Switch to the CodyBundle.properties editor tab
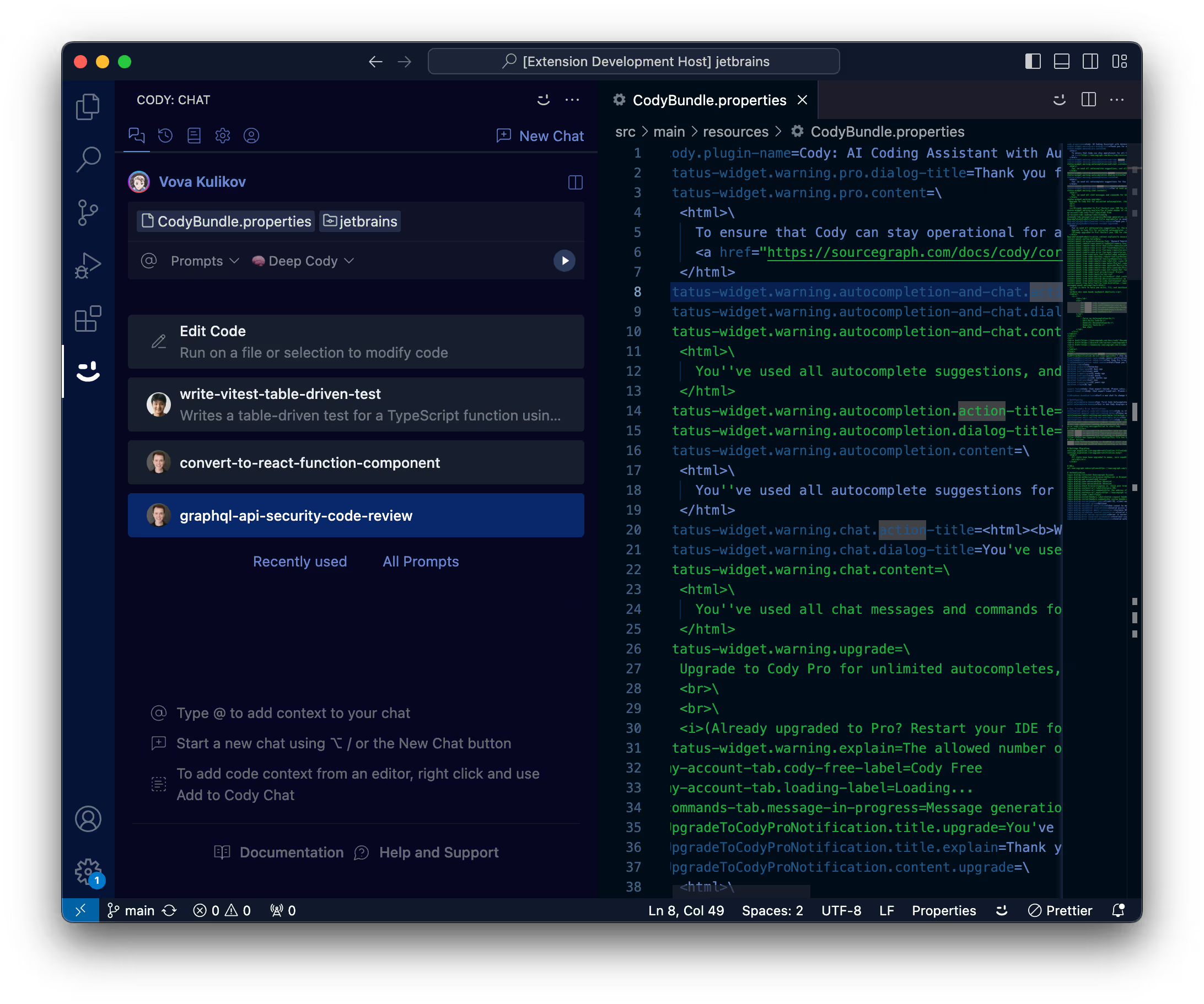Image resolution: width=1204 pixels, height=1004 pixels. pos(708,100)
